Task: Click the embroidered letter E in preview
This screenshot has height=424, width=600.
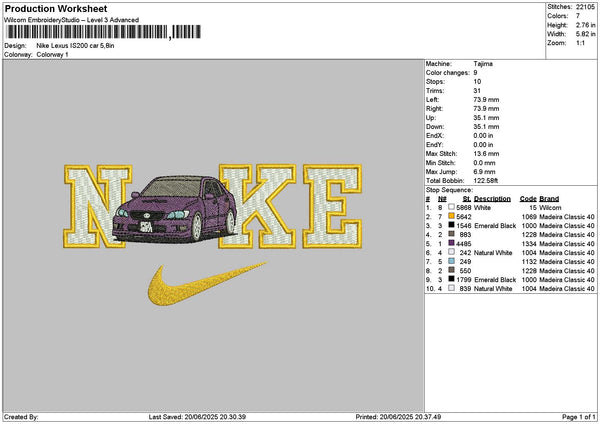Action: click(x=332, y=207)
